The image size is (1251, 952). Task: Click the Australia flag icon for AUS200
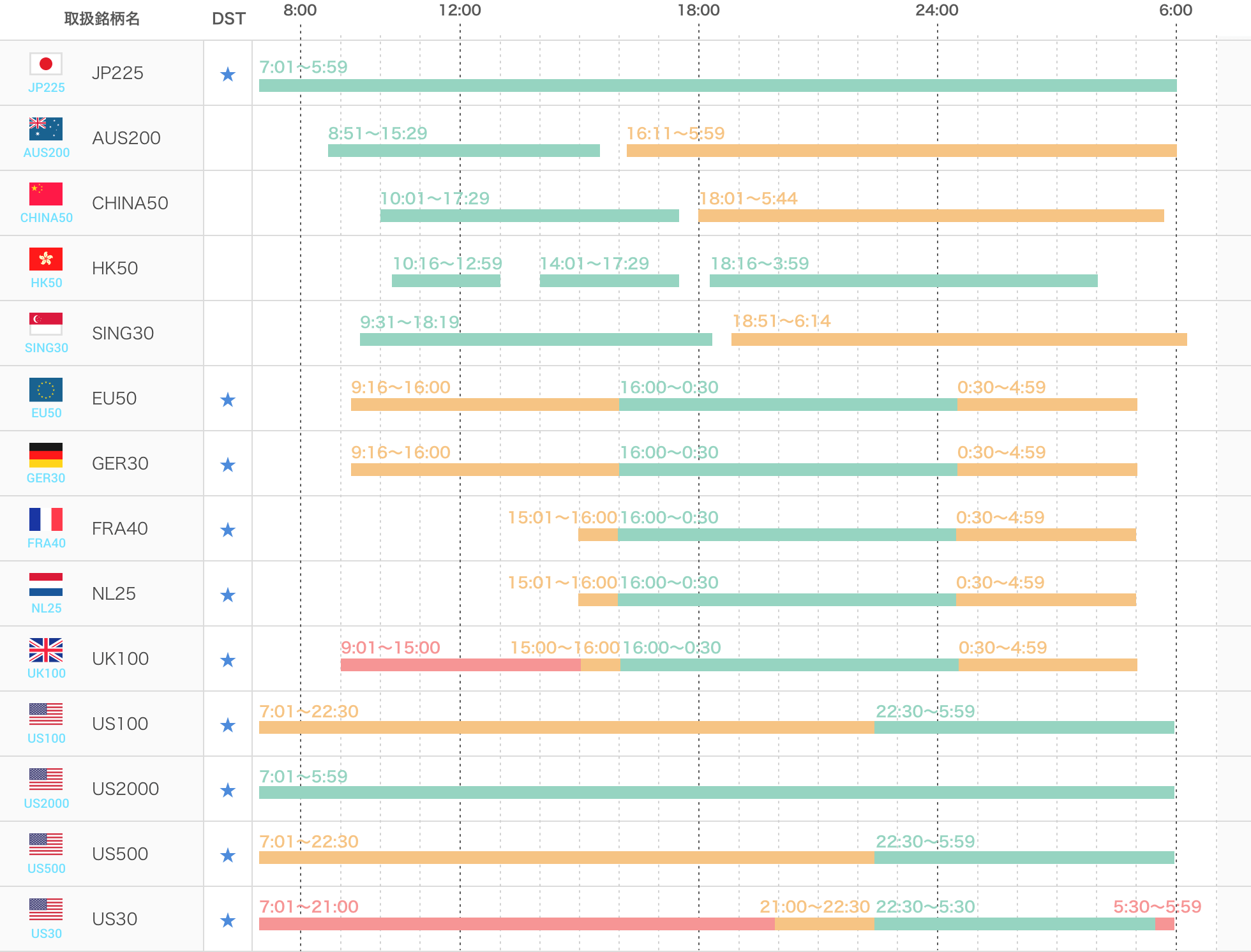pos(46,129)
